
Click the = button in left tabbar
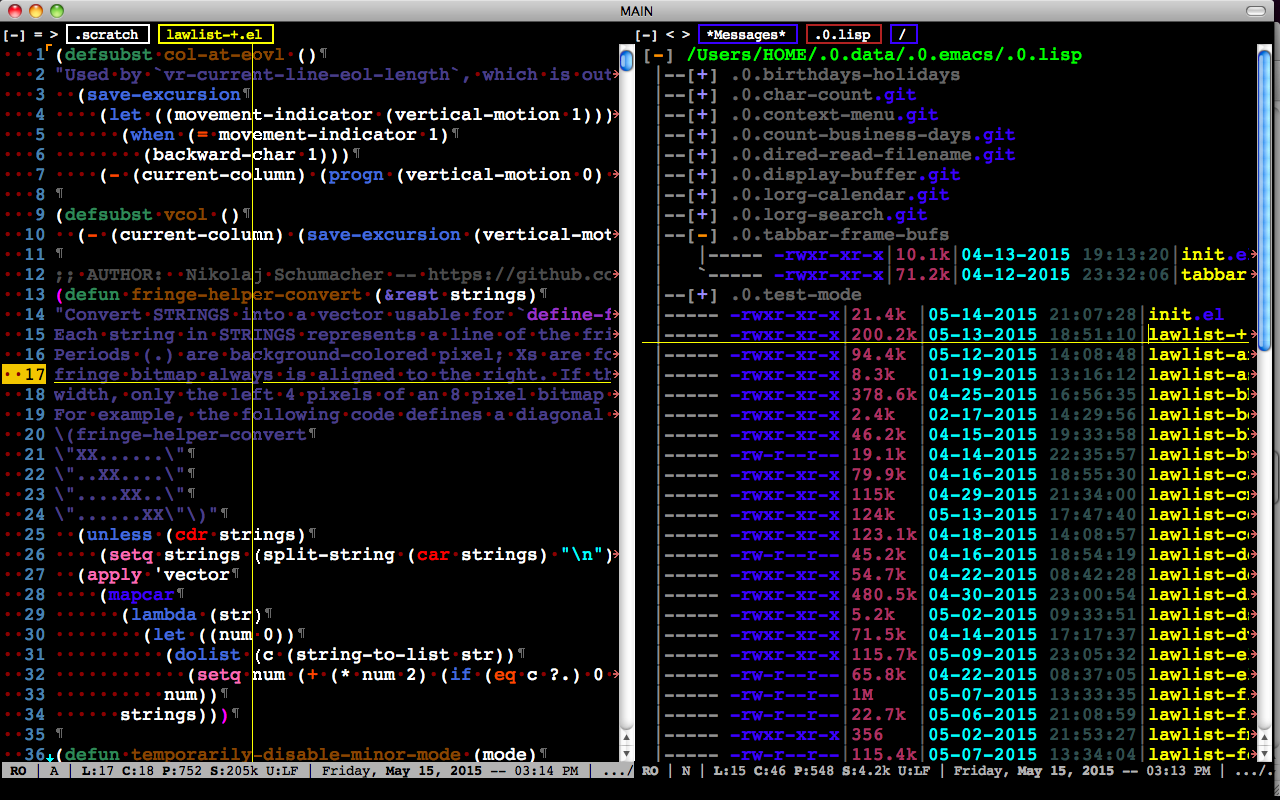click(38, 35)
